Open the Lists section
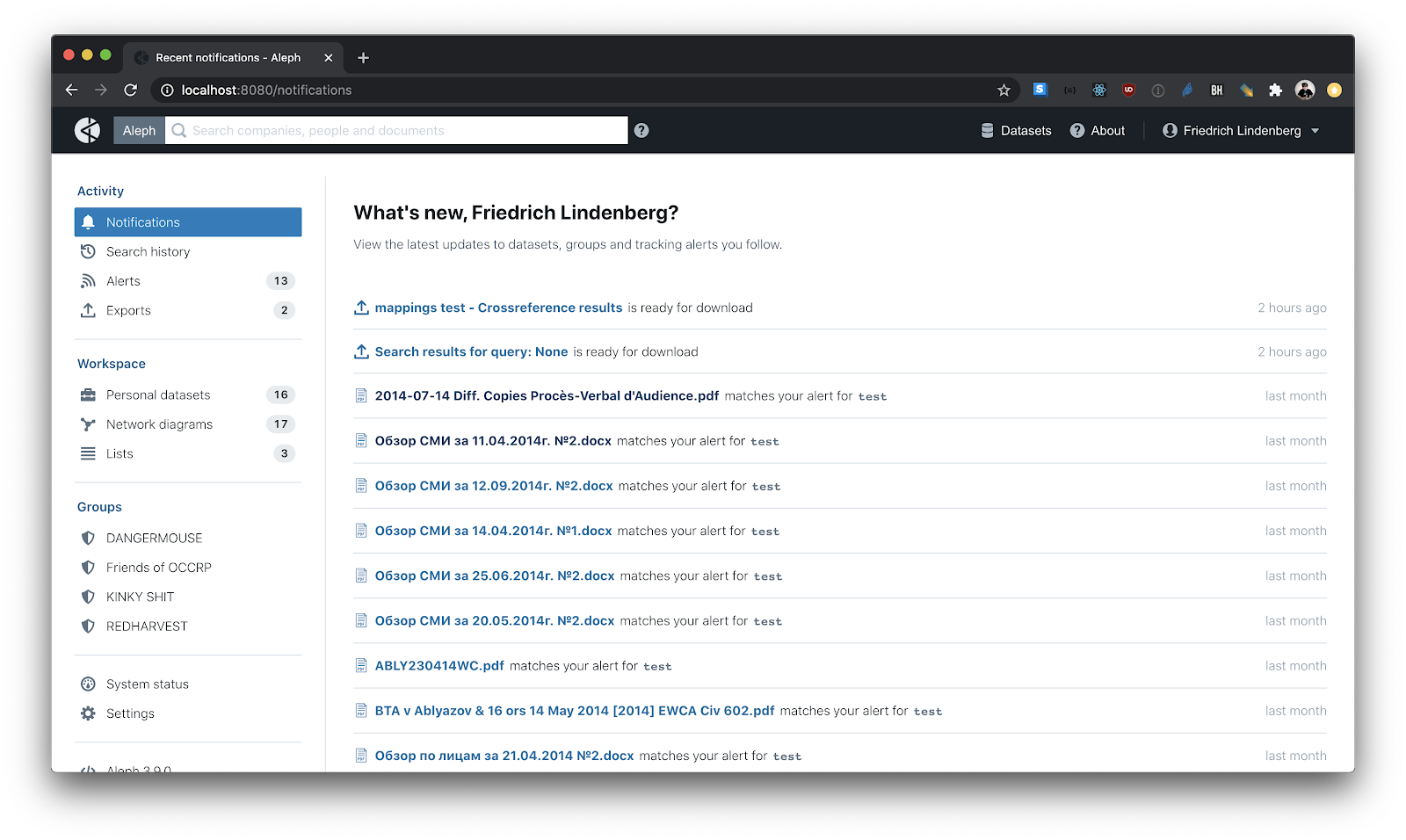Screen dimensions: 1406x840 (188, 453)
